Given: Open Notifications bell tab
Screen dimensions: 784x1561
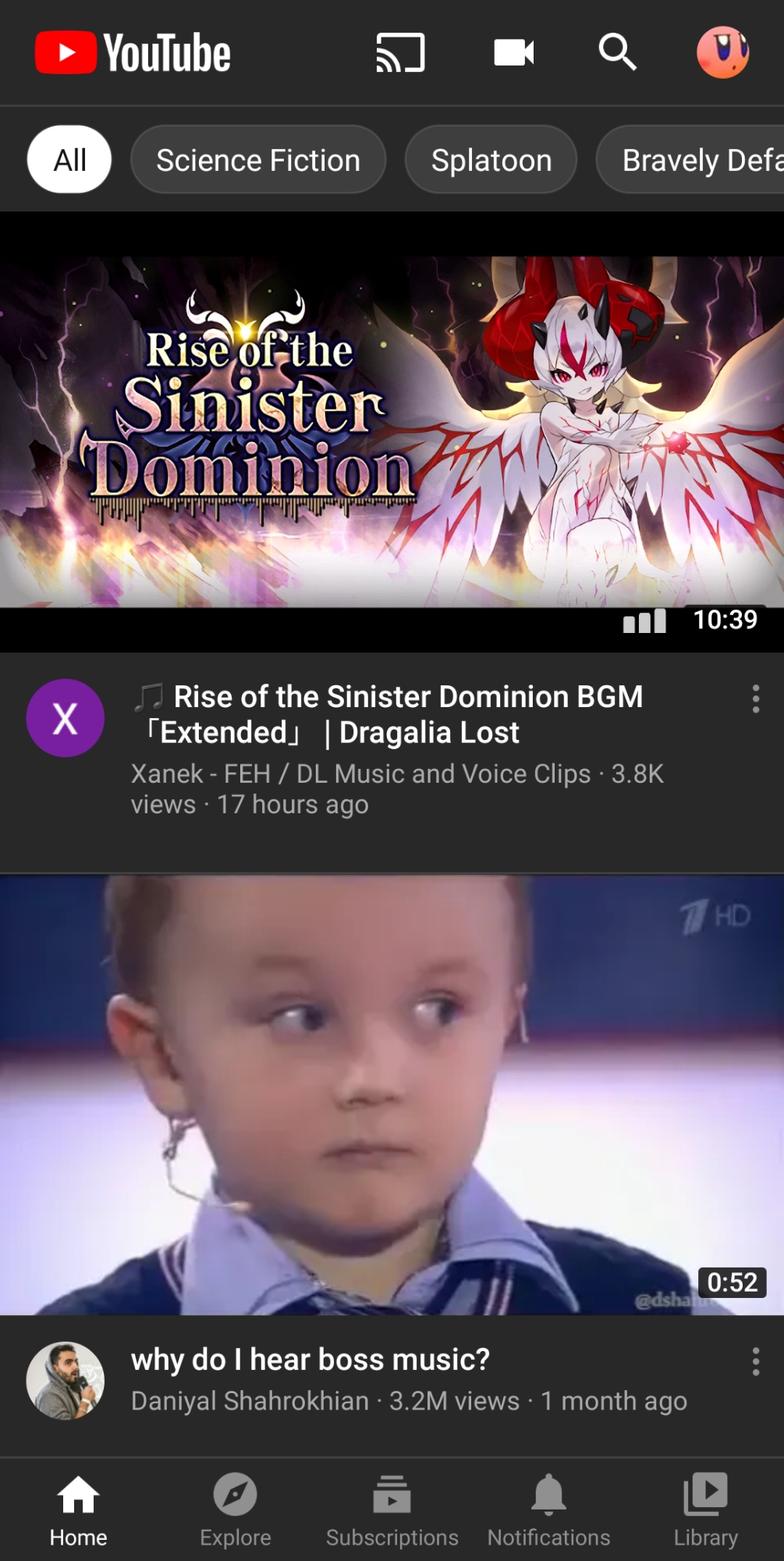Looking at the screenshot, I should tap(549, 1510).
